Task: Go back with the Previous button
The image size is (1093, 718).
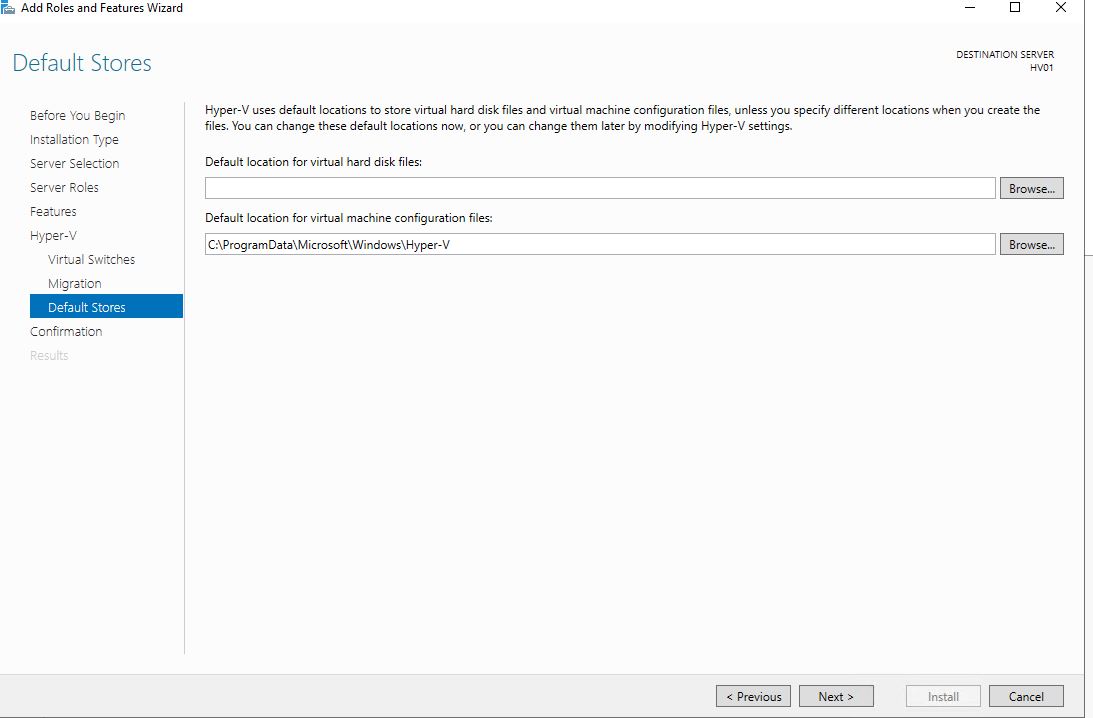Action: click(x=753, y=696)
